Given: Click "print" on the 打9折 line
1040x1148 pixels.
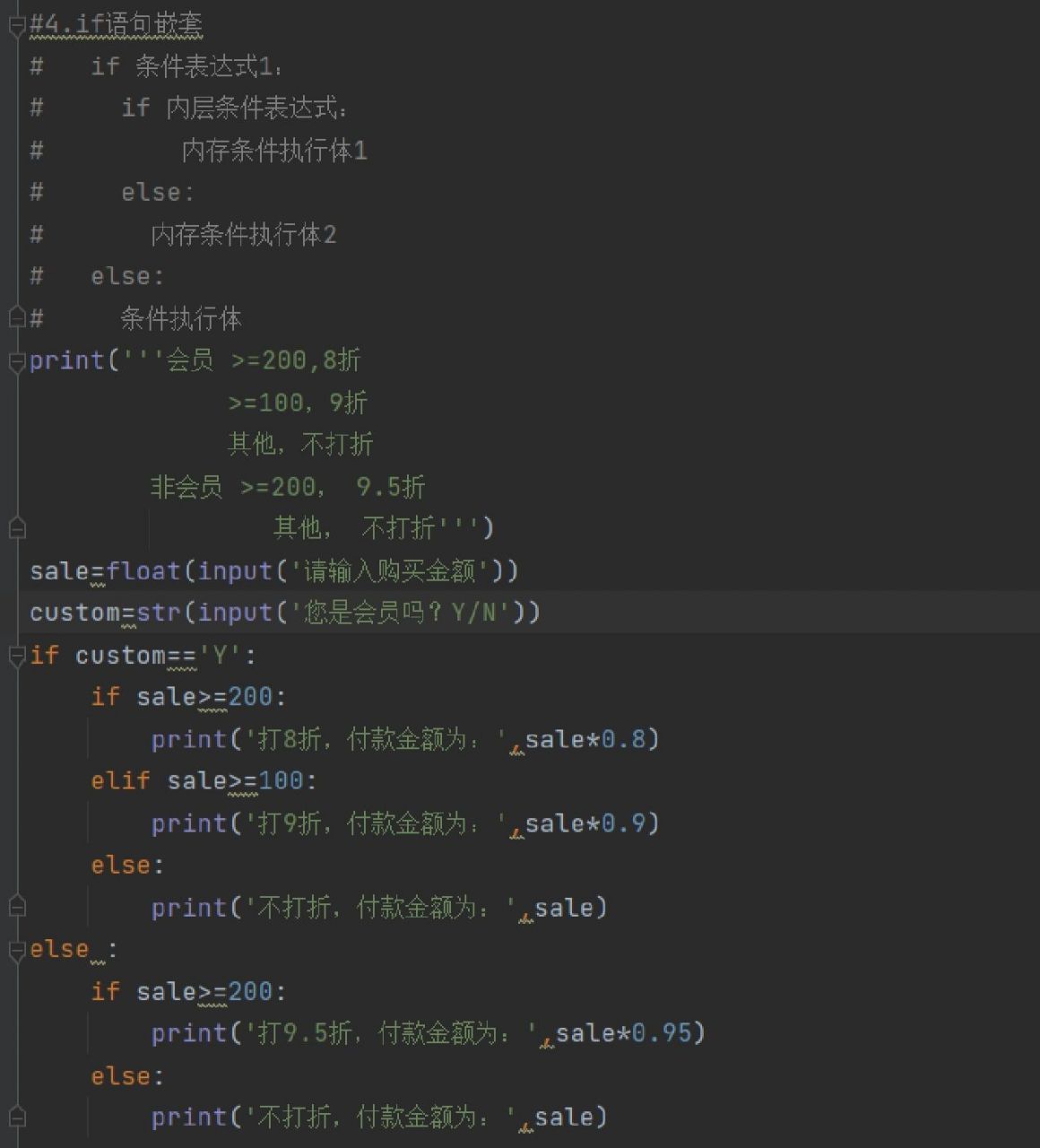Looking at the screenshot, I should click(188, 822).
